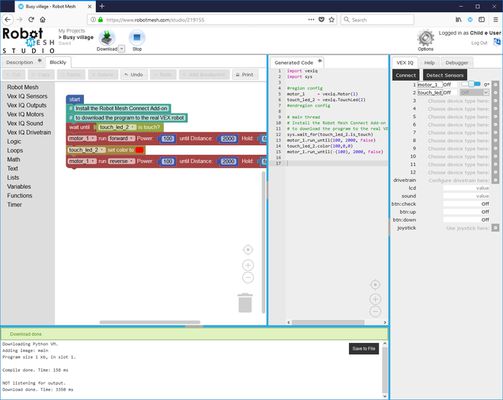Toggle port 5 device button
Viewport: 503px width, 400px height.
[x=495, y=117]
